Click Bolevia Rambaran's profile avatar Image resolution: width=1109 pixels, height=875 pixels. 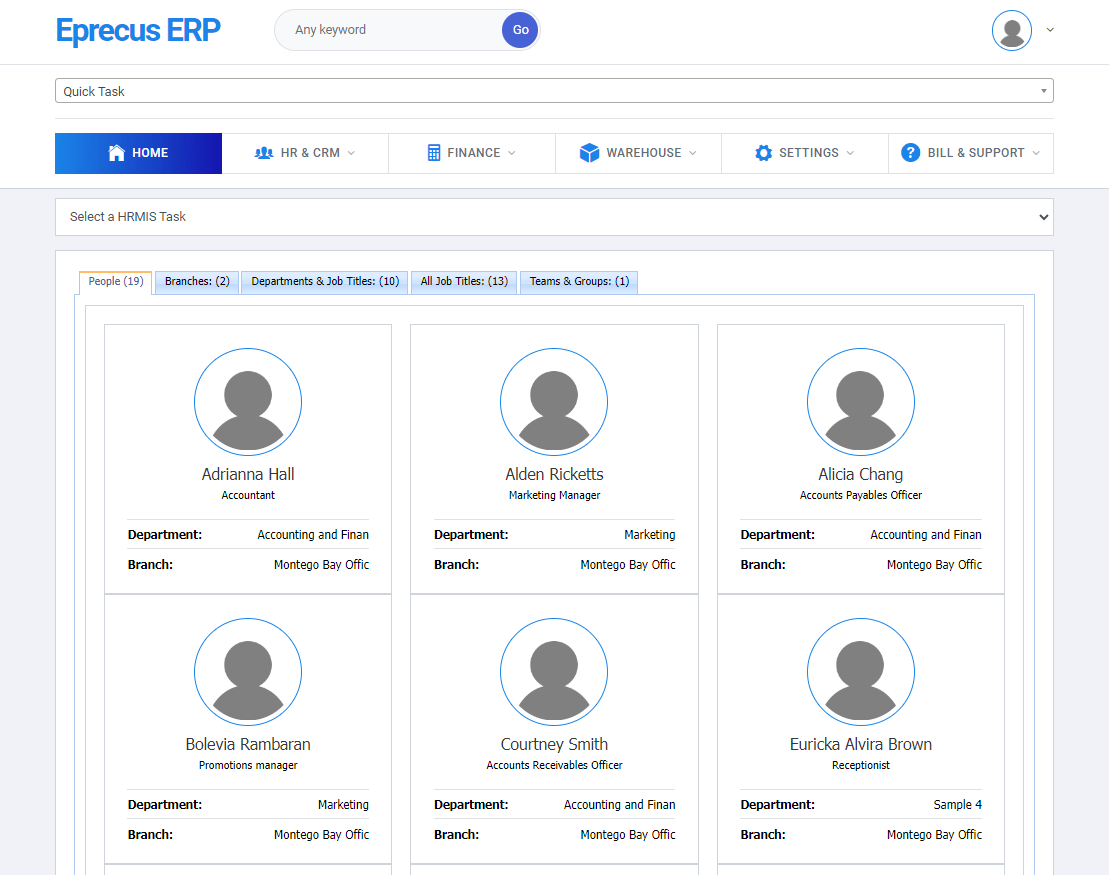click(248, 672)
